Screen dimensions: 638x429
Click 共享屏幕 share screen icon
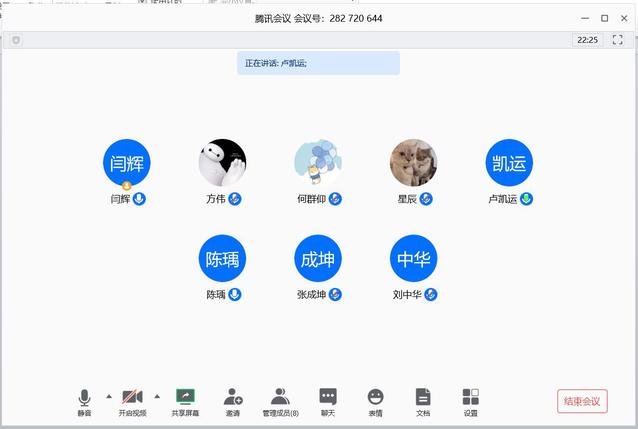[185, 398]
